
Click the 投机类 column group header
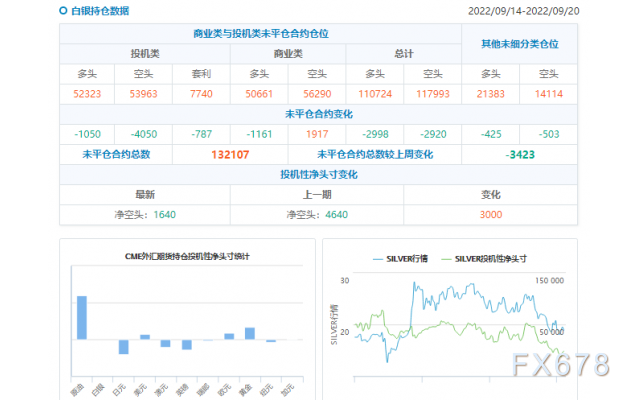(x=145, y=53)
